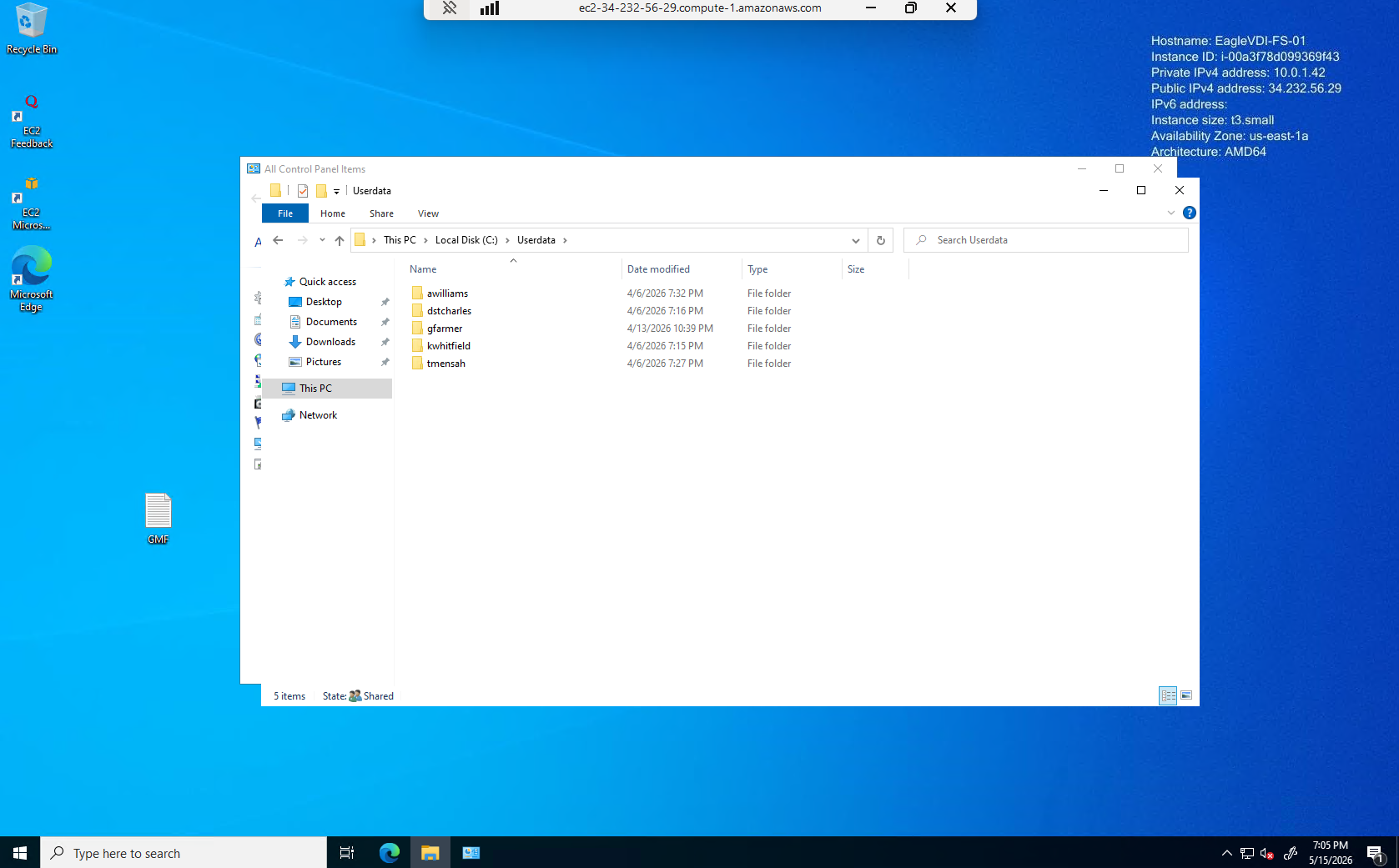Screen dimensions: 1399x868
Task: Click the Network icon in navigation pane
Action: tap(289, 415)
